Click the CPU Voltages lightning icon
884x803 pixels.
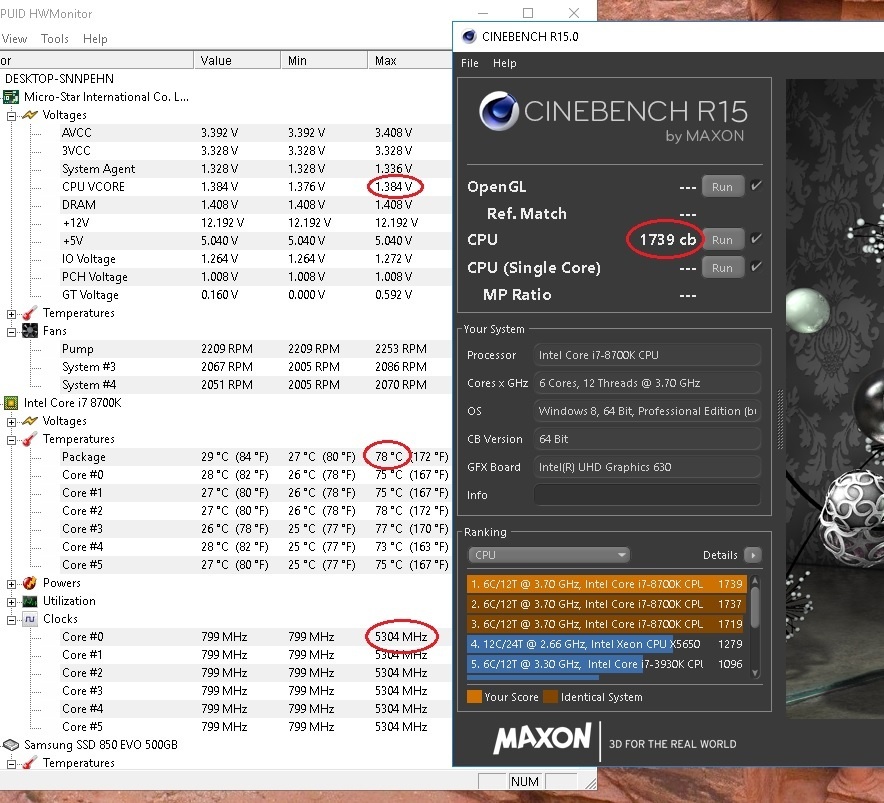tap(29, 421)
